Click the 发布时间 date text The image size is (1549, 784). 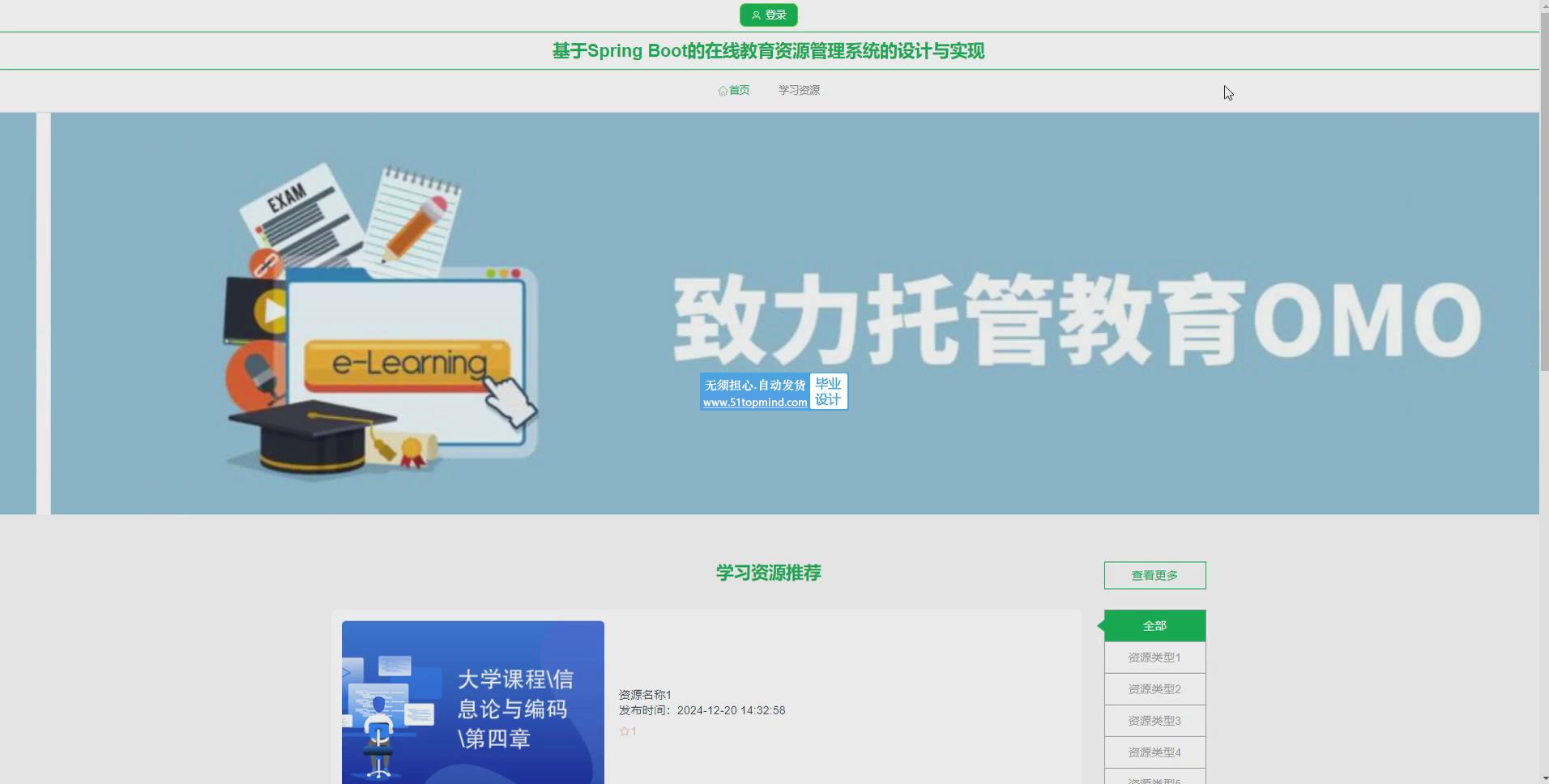click(x=702, y=710)
